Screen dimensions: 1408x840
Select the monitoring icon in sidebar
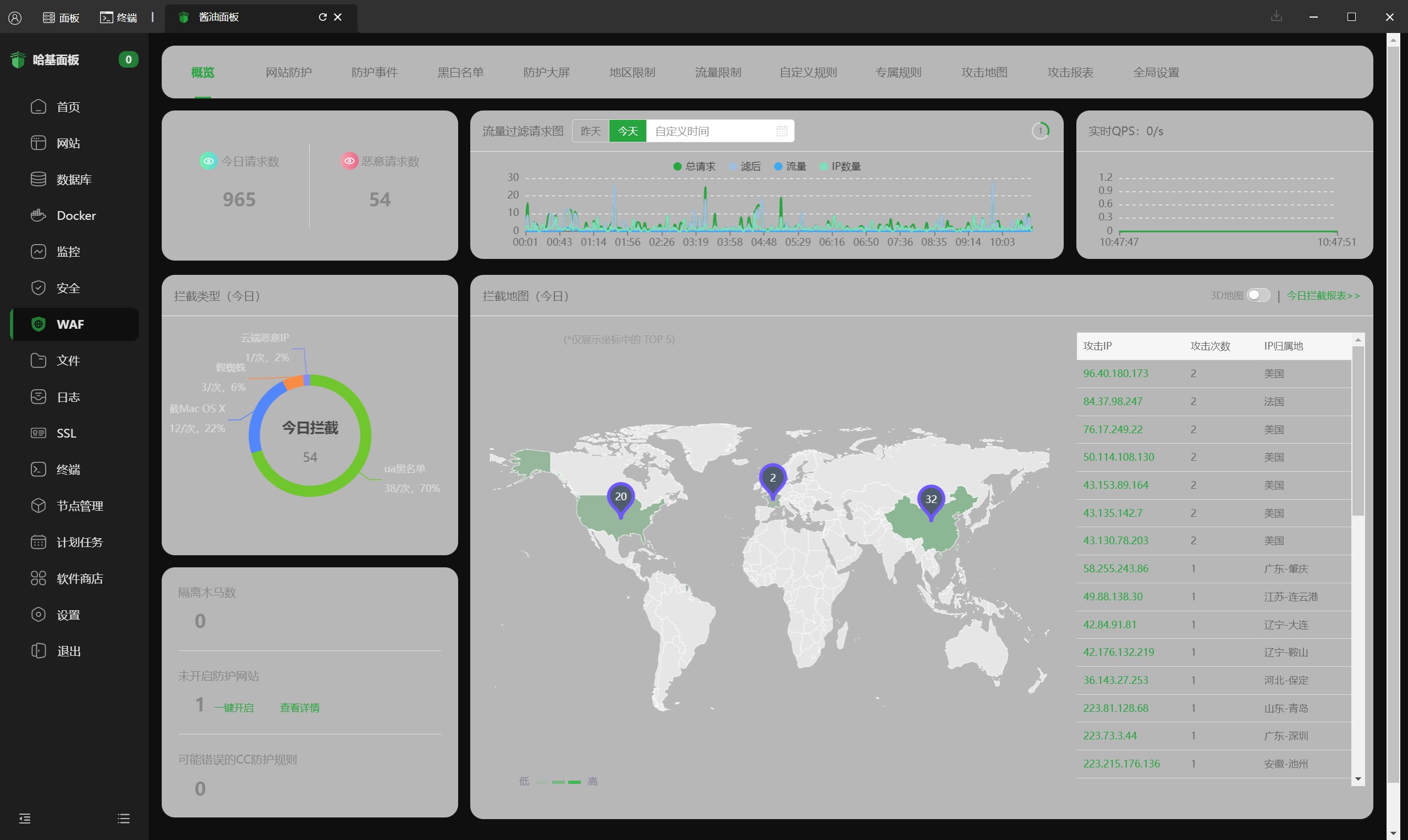[x=38, y=251]
